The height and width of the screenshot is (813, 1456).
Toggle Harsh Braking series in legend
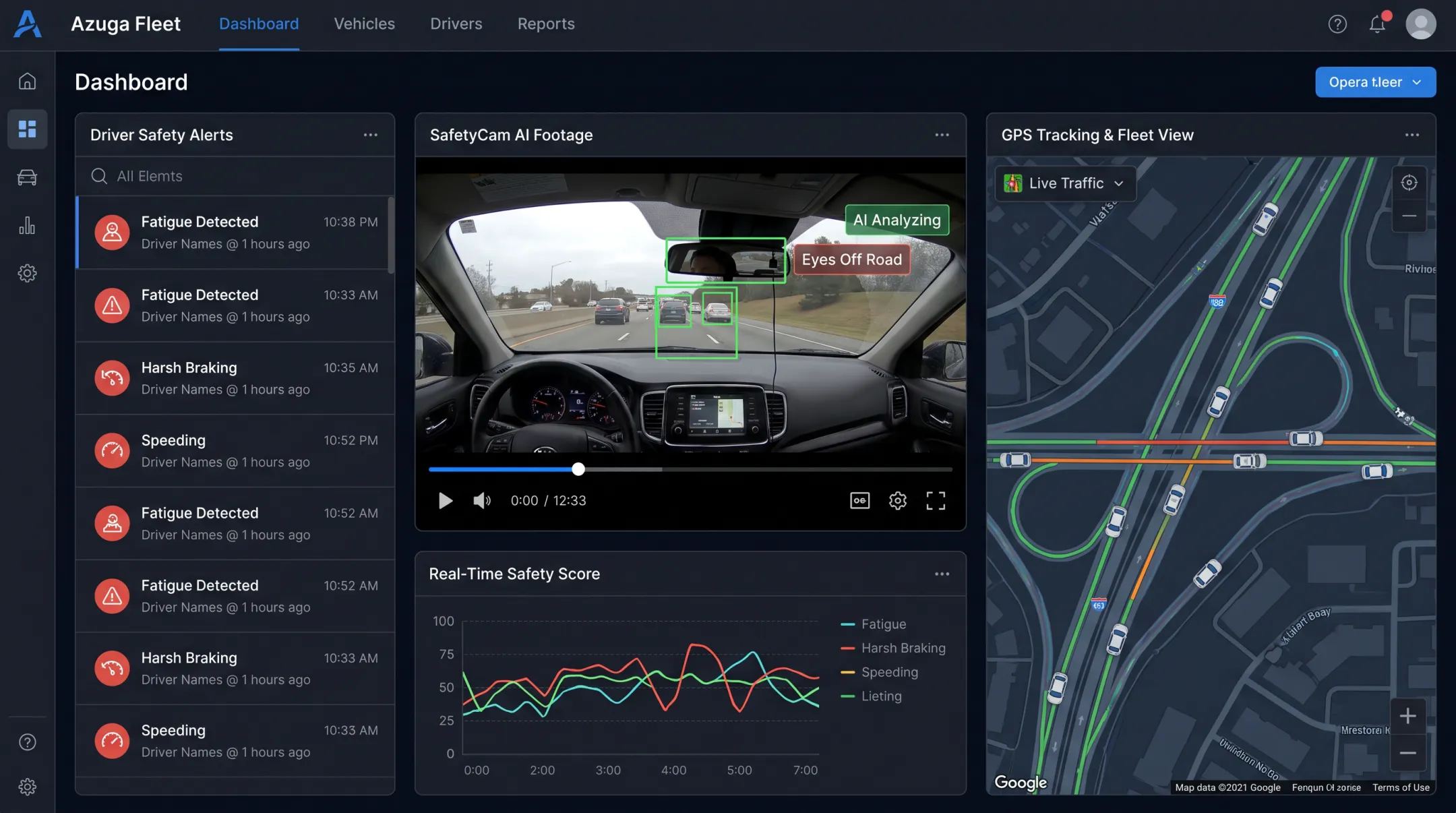tap(893, 648)
